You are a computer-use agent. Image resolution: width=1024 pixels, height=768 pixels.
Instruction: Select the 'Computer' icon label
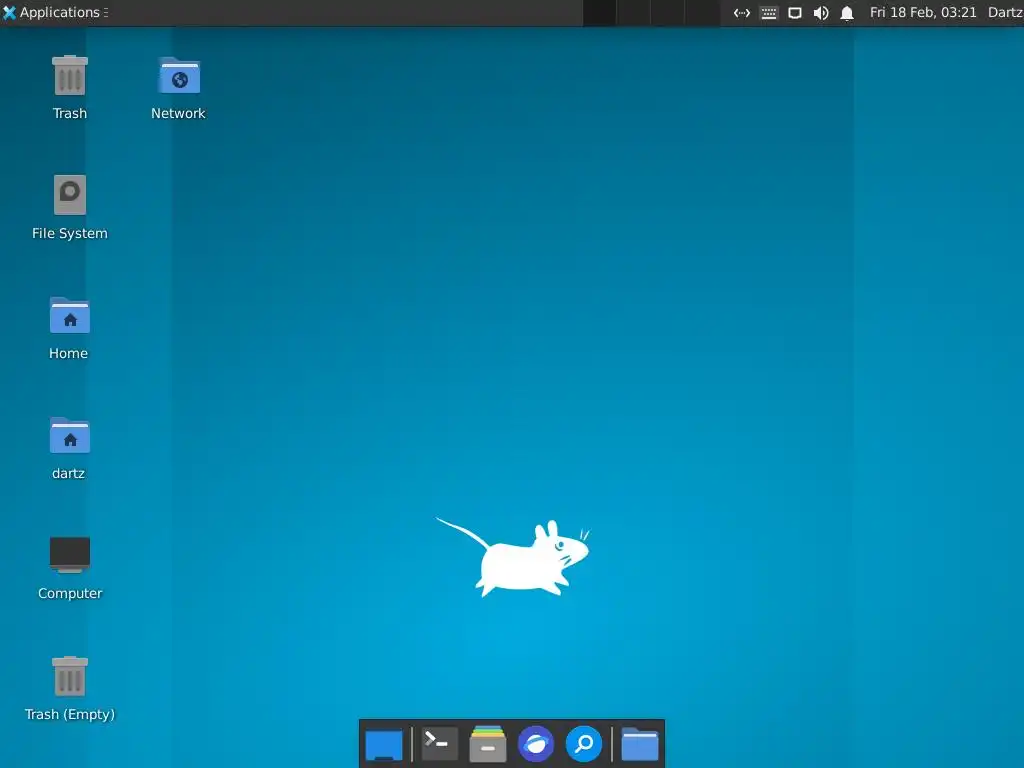(x=70, y=594)
